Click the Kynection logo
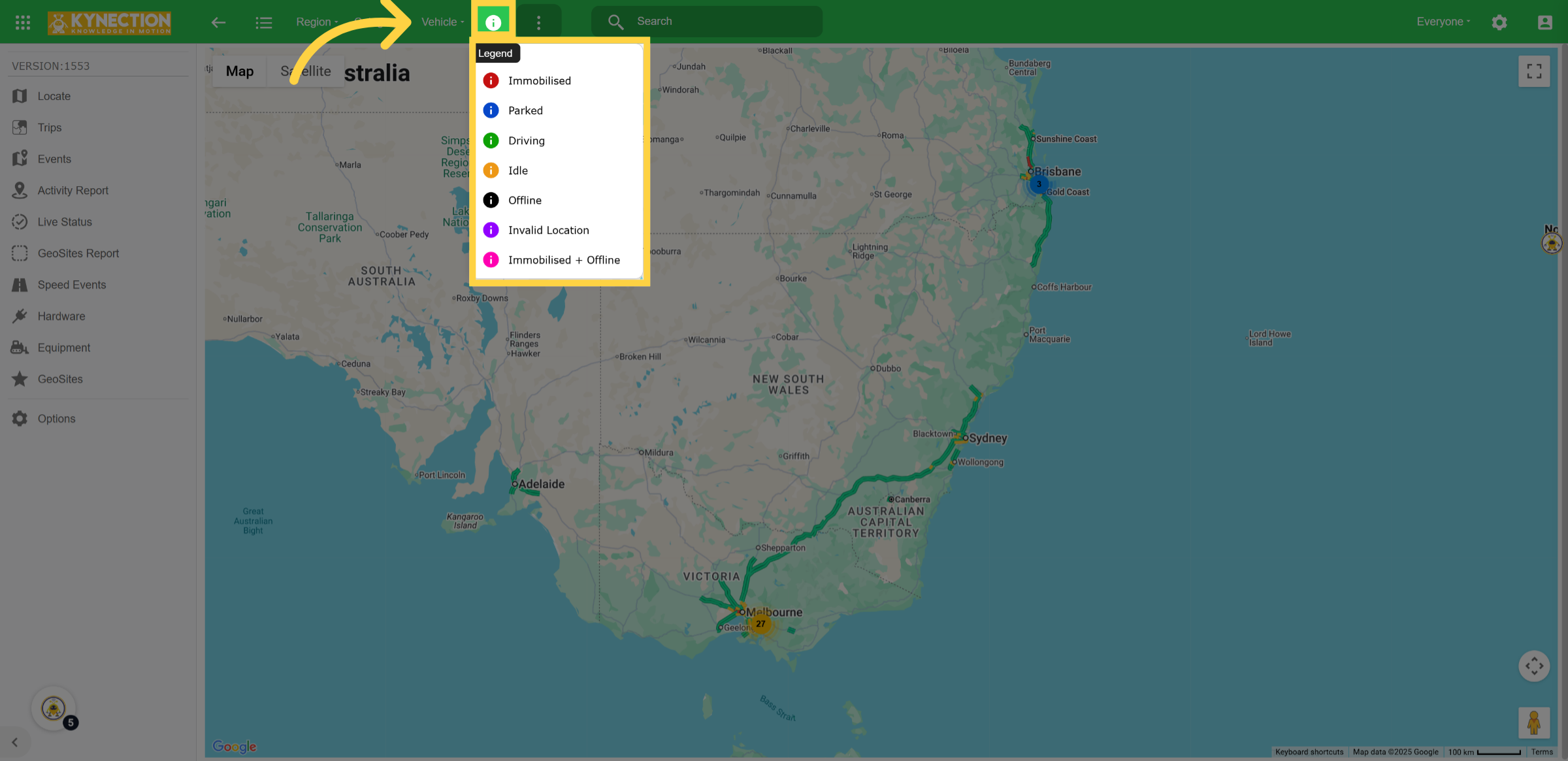This screenshot has height=761, width=1568. [109, 22]
